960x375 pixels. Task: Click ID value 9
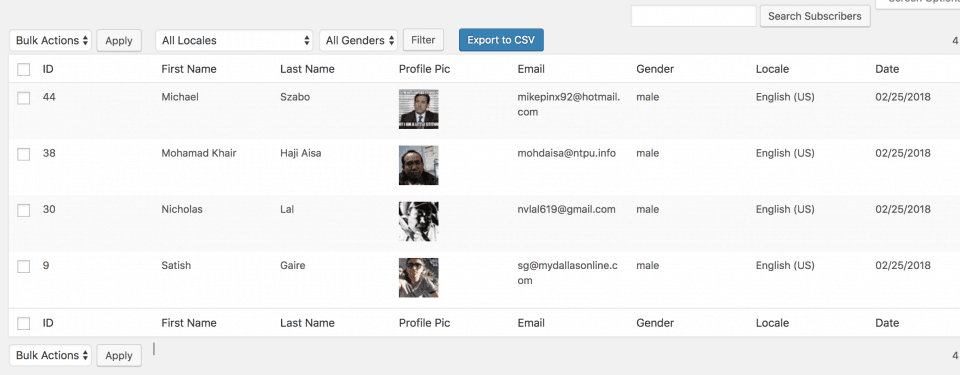[46, 266]
